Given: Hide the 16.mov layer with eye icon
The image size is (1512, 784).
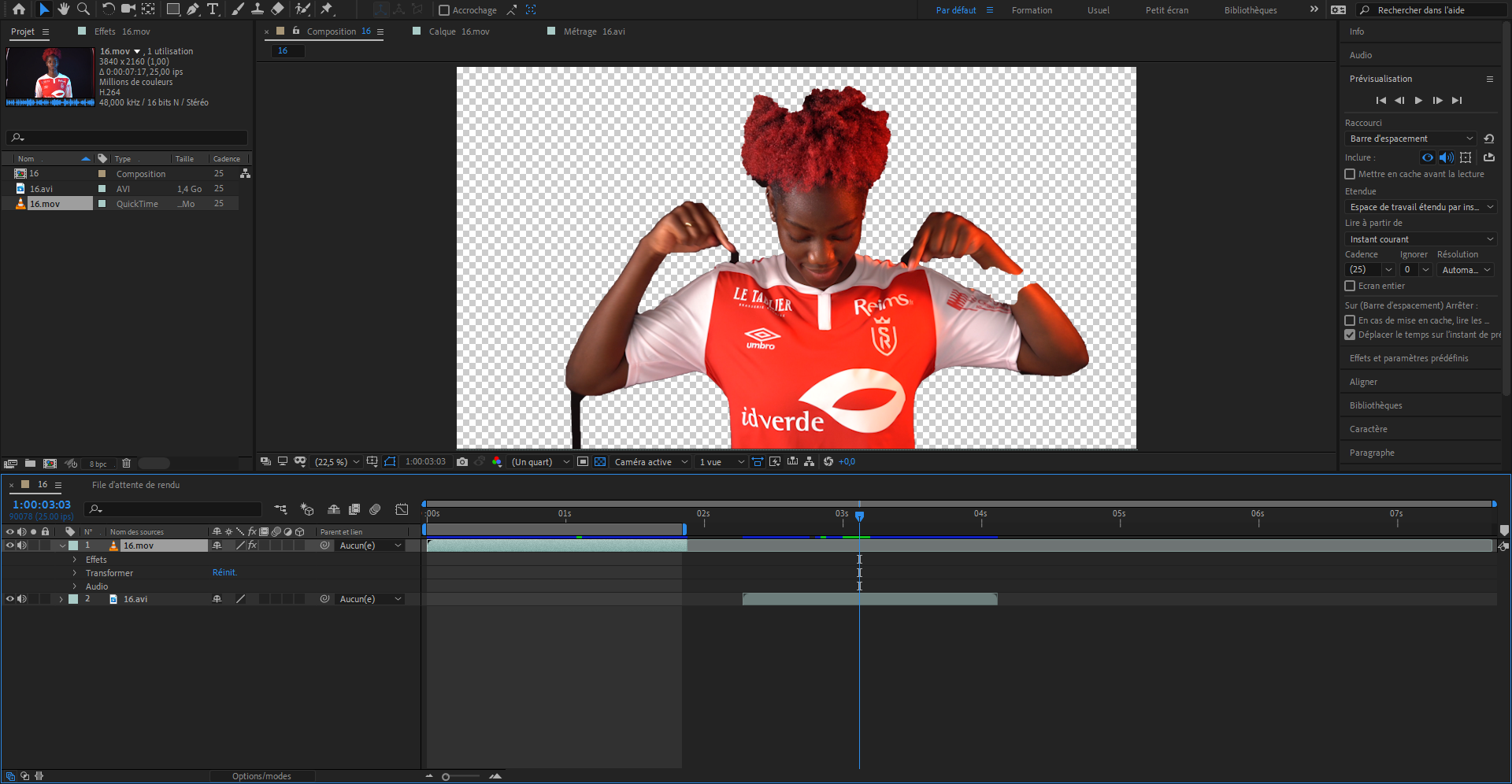Looking at the screenshot, I should click(10, 545).
